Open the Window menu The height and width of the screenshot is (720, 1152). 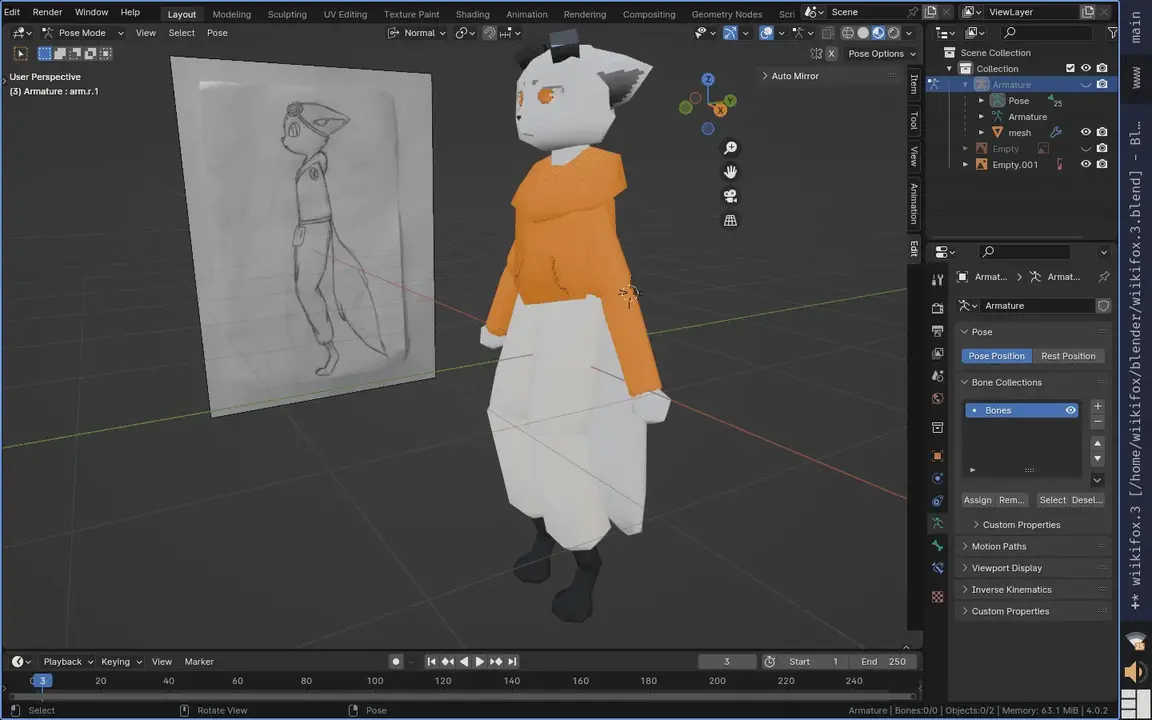[x=91, y=12]
